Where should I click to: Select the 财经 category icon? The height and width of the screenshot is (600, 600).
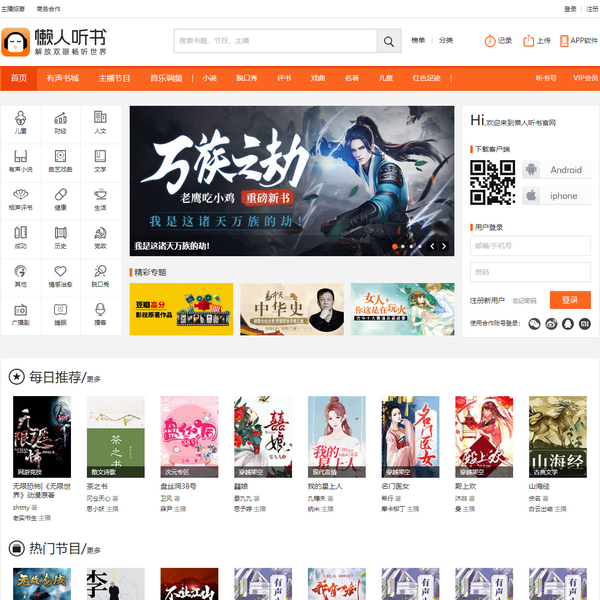point(60,122)
